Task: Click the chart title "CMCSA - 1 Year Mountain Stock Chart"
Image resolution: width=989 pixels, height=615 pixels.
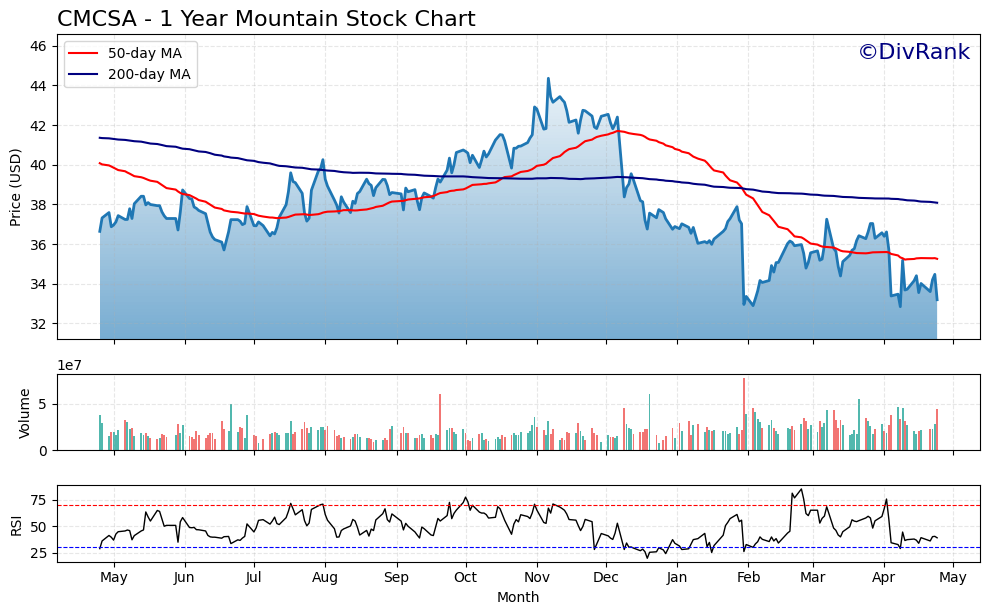Action: pos(266,19)
